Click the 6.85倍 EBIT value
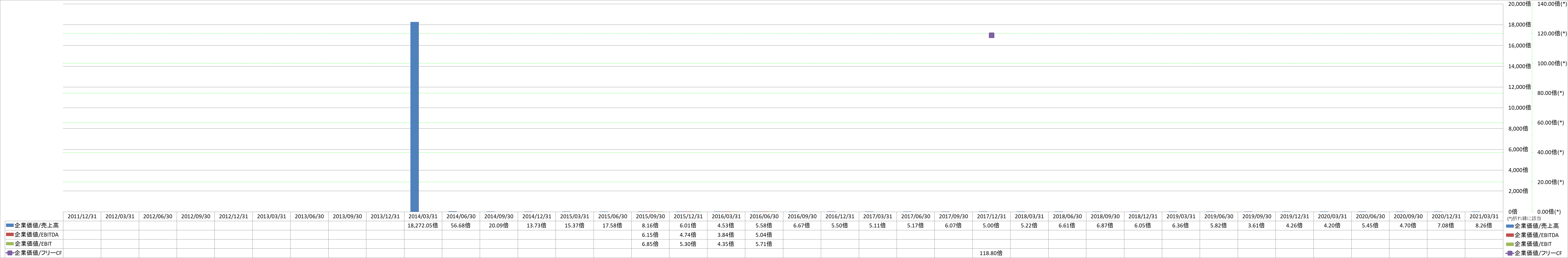This screenshot has width=1568, height=258. coord(650,244)
